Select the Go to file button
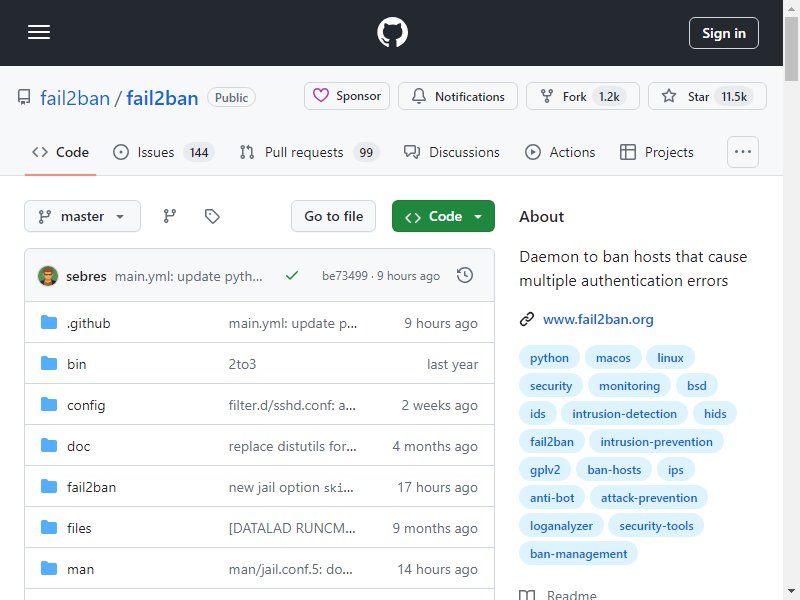This screenshot has width=800, height=600. 334,216
